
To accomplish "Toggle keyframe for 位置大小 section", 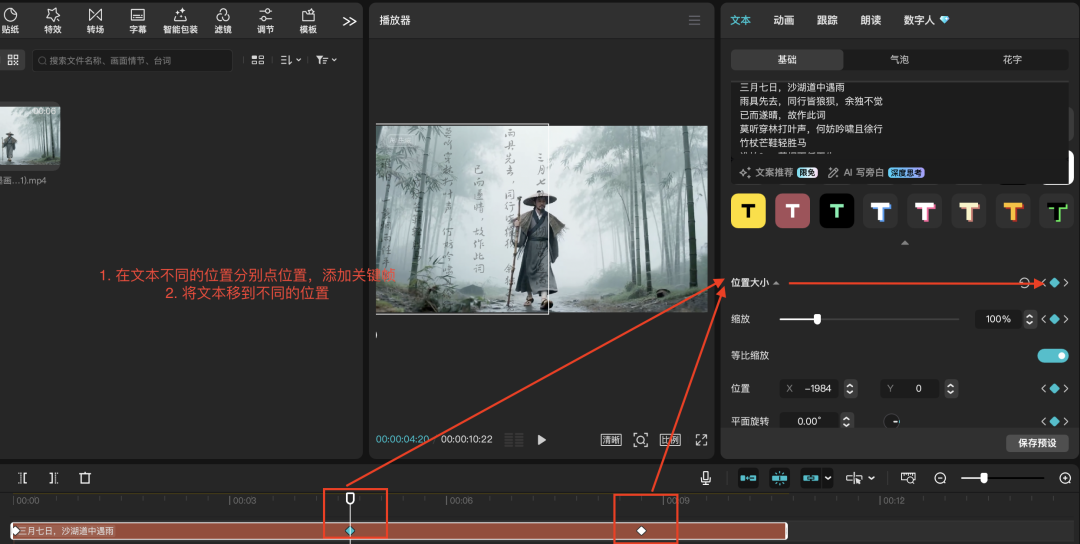I will pos(1054,282).
